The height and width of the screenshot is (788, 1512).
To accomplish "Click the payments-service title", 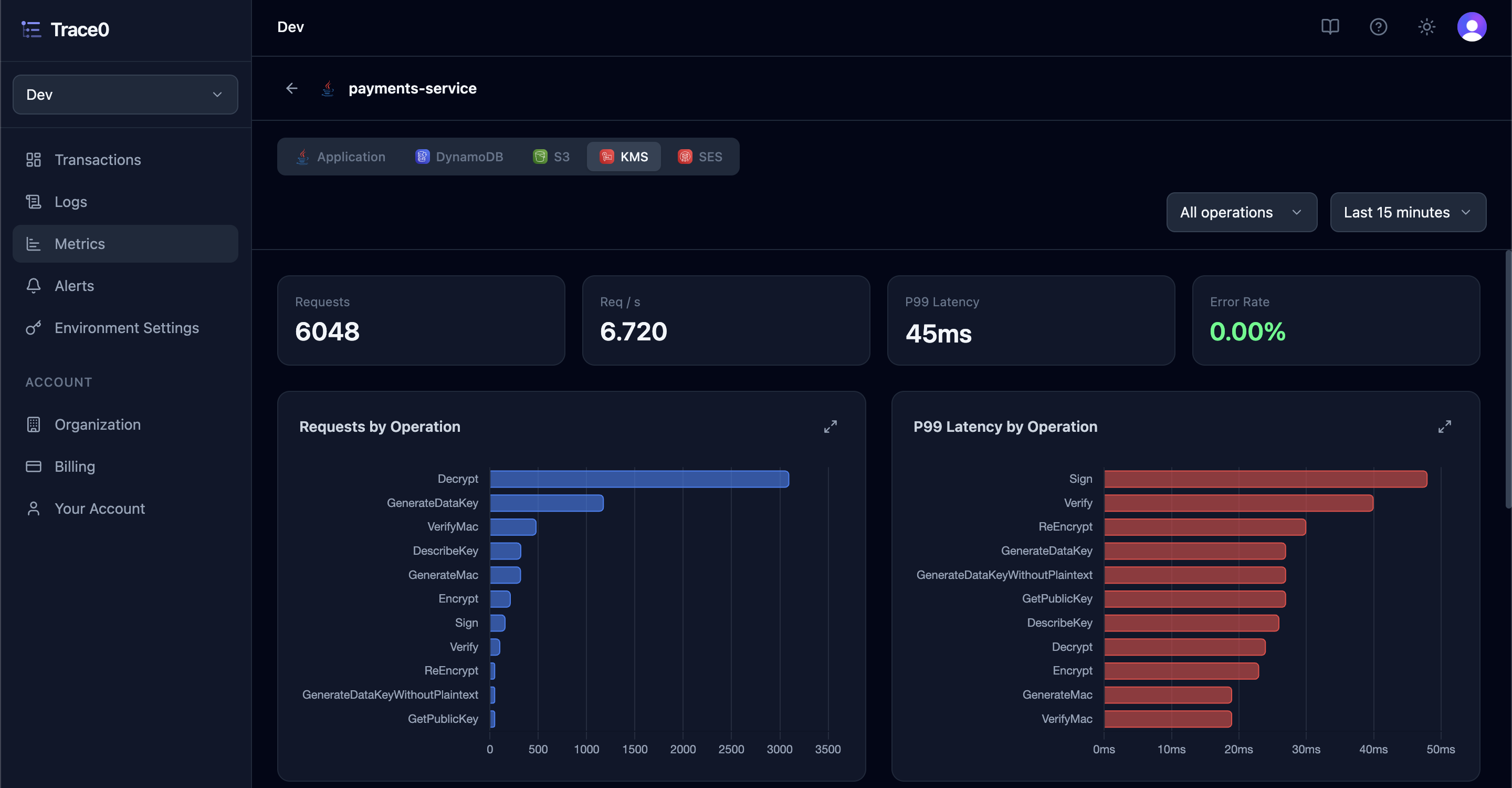I will (x=412, y=88).
